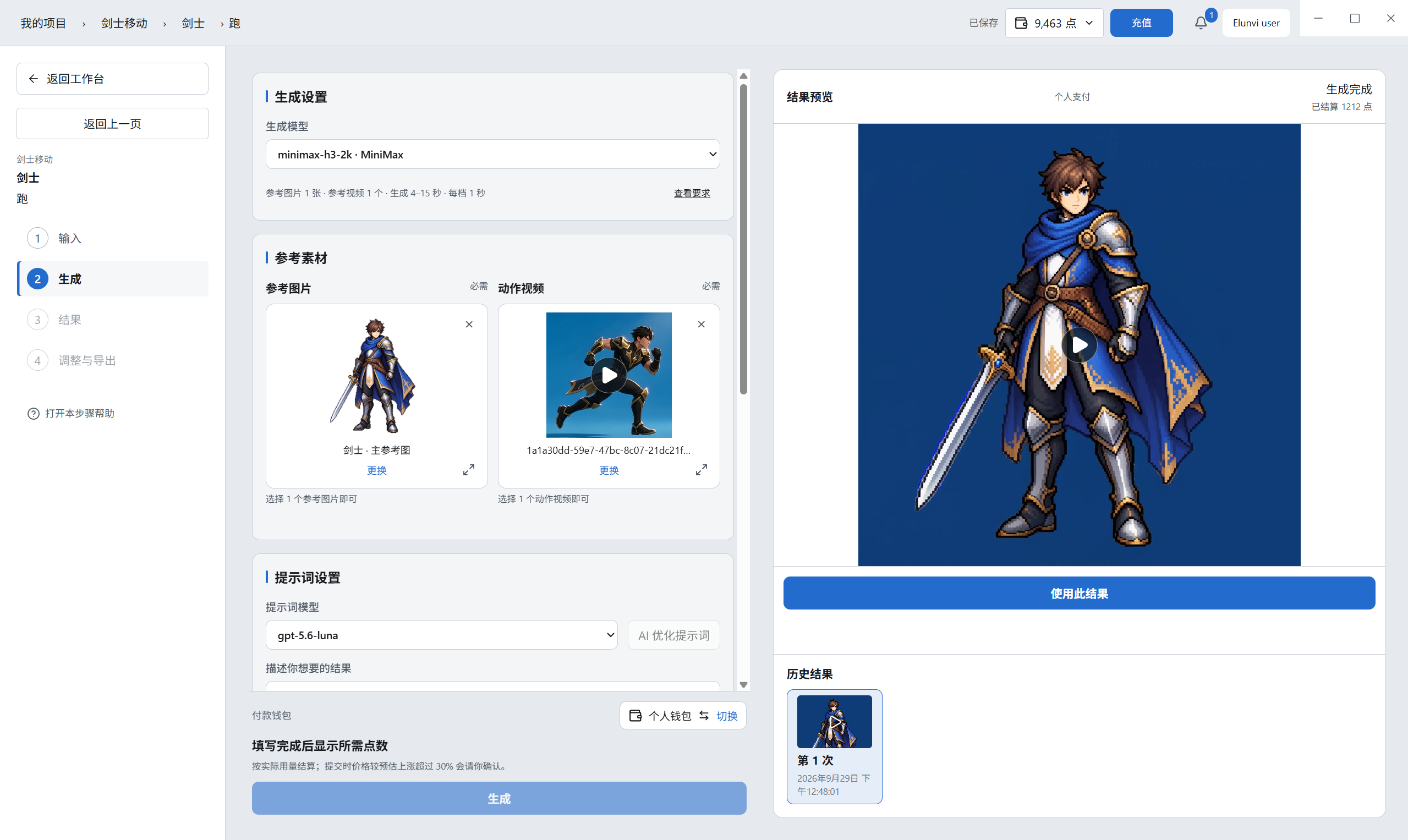Expand the 剑士·主参考图 reference image fullscreen
Image resolution: width=1408 pixels, height=840 pixels.
469,470
